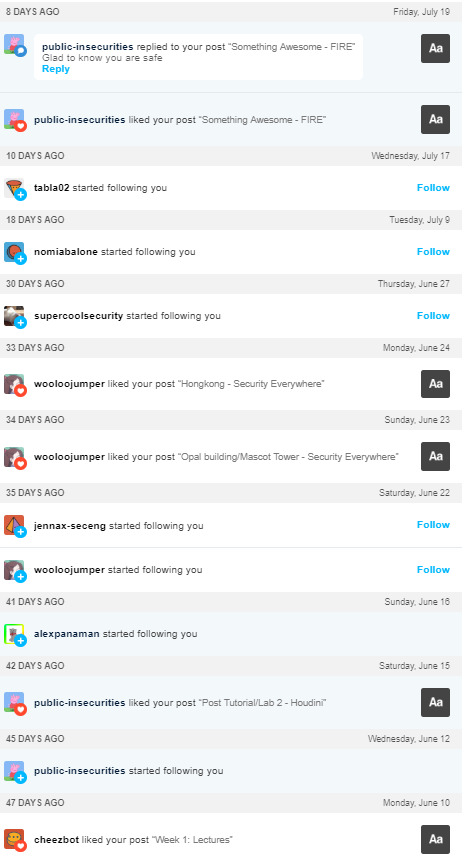
Task: Click cheezbot's avatar icon
Action: pyautogui.click(x=14, y=840)
